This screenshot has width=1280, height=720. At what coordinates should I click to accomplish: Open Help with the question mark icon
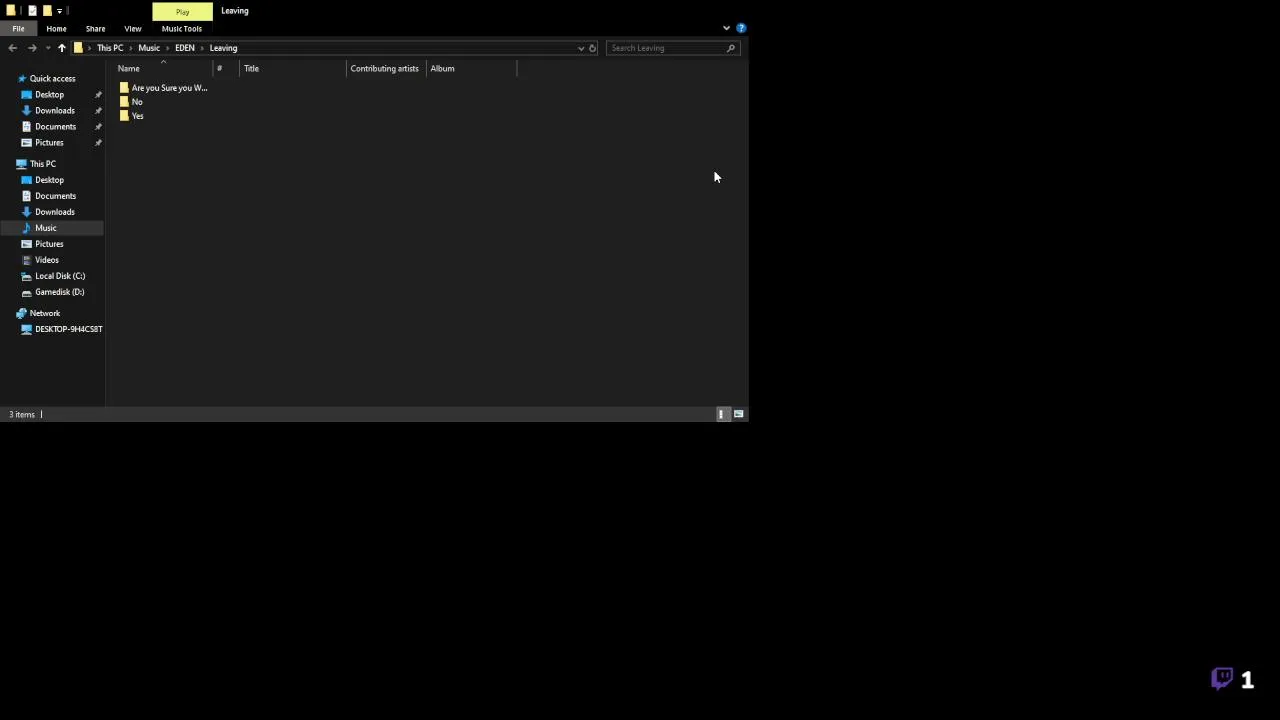[x=741, y=28]
